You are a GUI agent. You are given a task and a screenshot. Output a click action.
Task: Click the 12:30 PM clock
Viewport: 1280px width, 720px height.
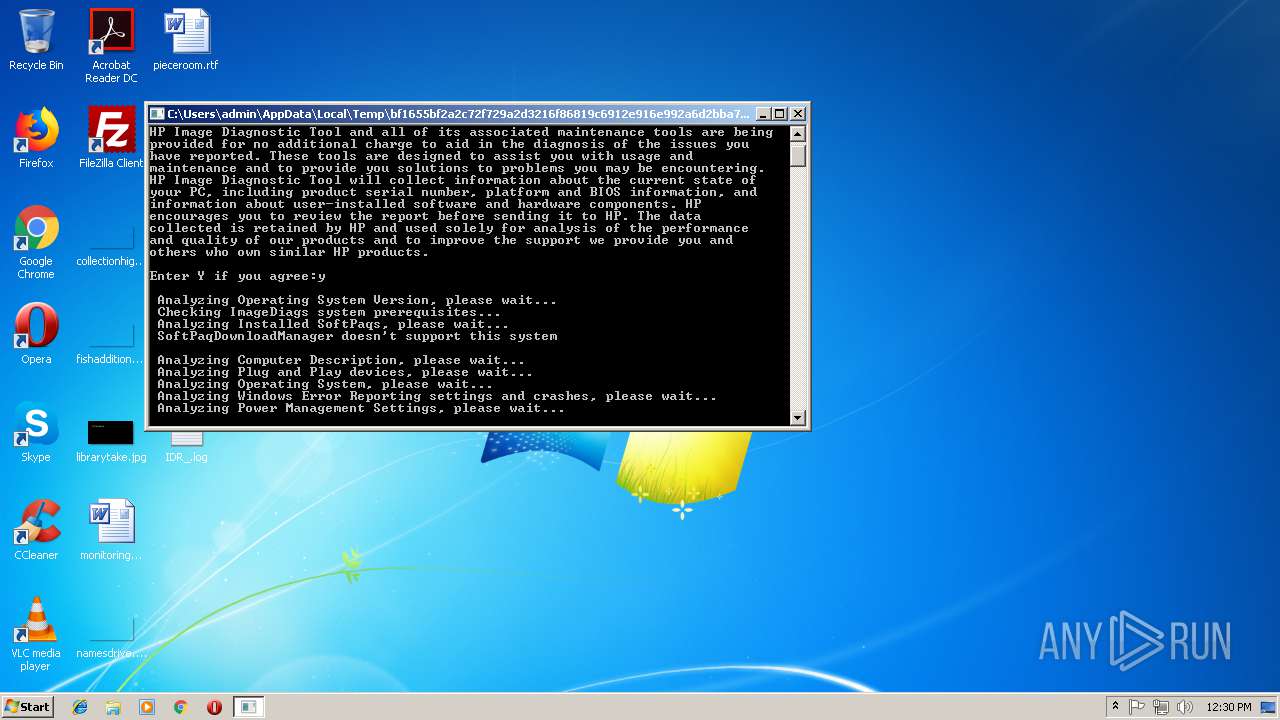(1229, 707)
